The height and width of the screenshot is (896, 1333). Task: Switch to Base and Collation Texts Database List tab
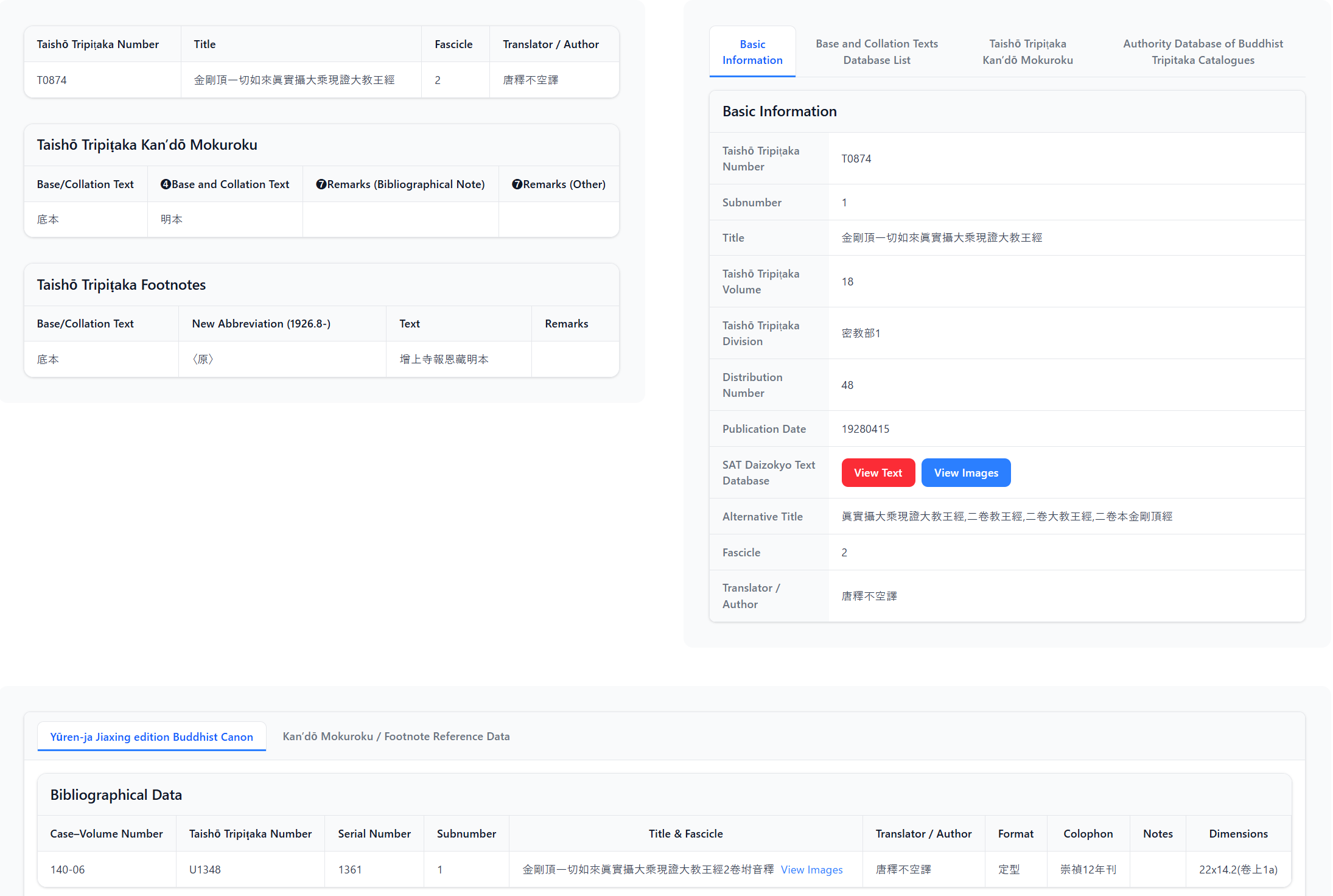pos(876,52)
